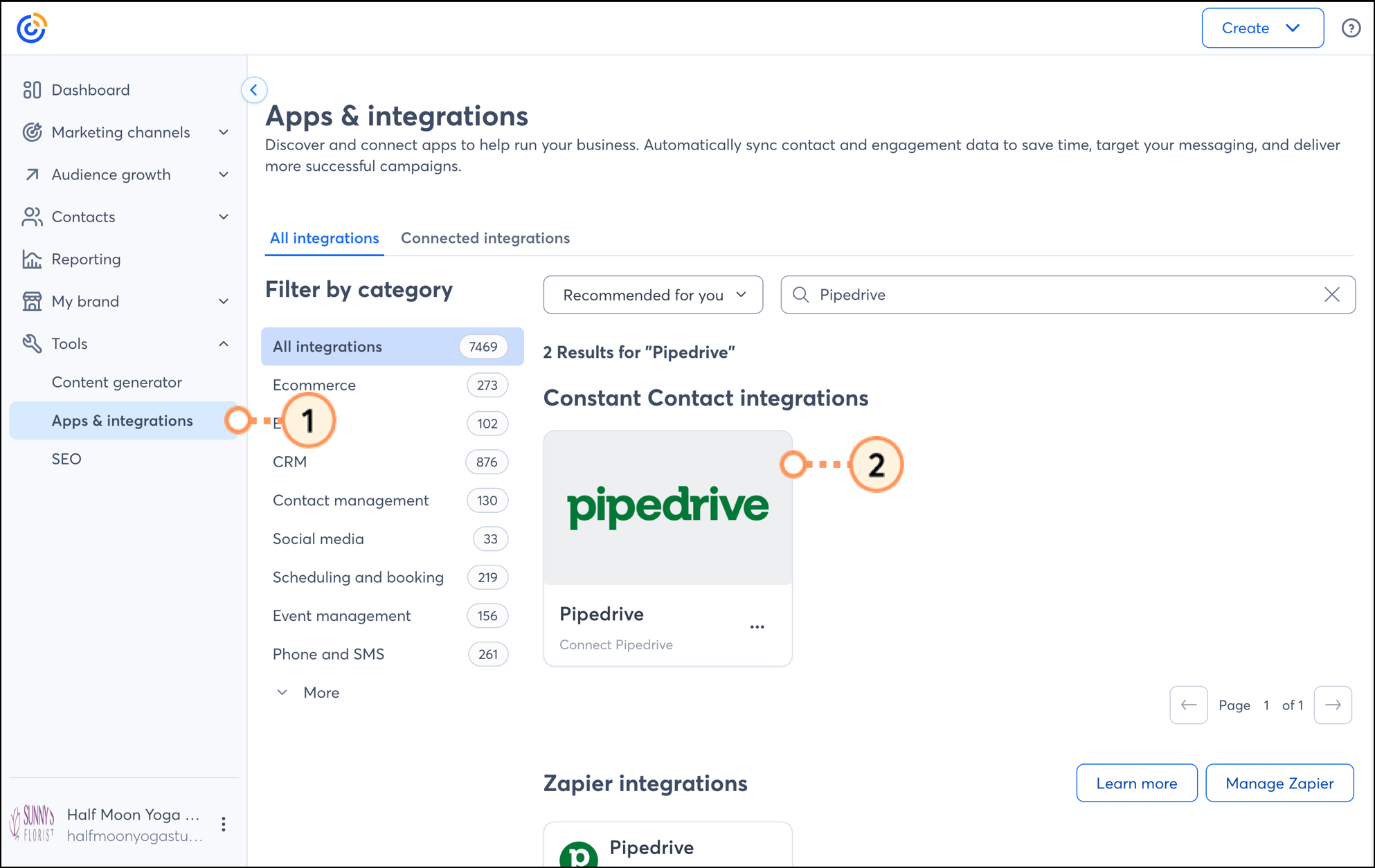Open the Recommended for you sort dropdown
Screen dimensions: 1375x868
(x=653, y=295)
